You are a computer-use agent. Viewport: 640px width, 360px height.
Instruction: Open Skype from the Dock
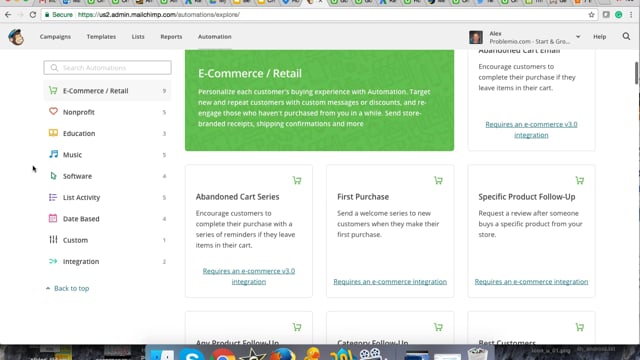(x=192, y=354)
